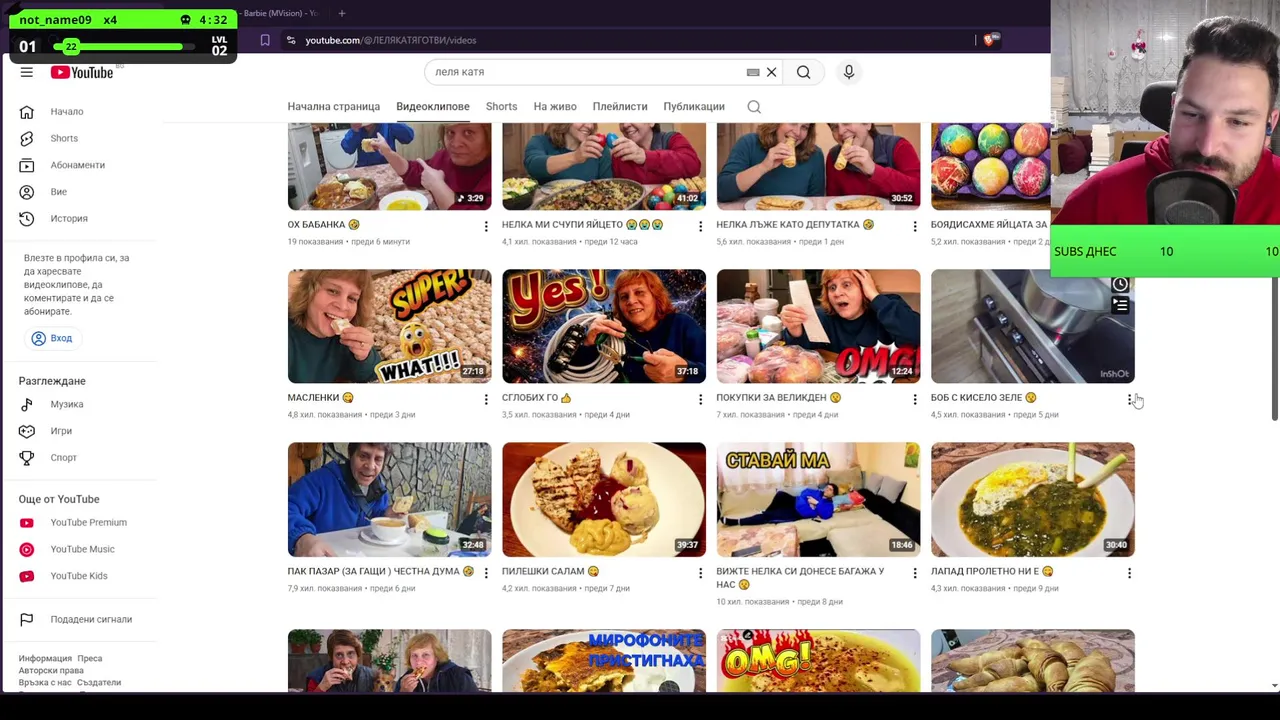Add БОБ С КИСЕЛО ЗЕЛЕ to queue
This screenshot has width=1280, height=720.
1120,306
